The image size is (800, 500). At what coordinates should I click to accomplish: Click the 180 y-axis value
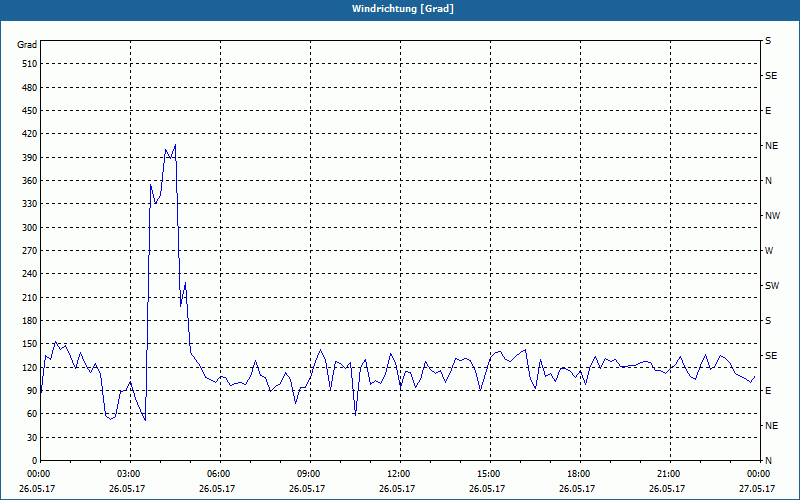pyautogui.click(x=29, y=320)
